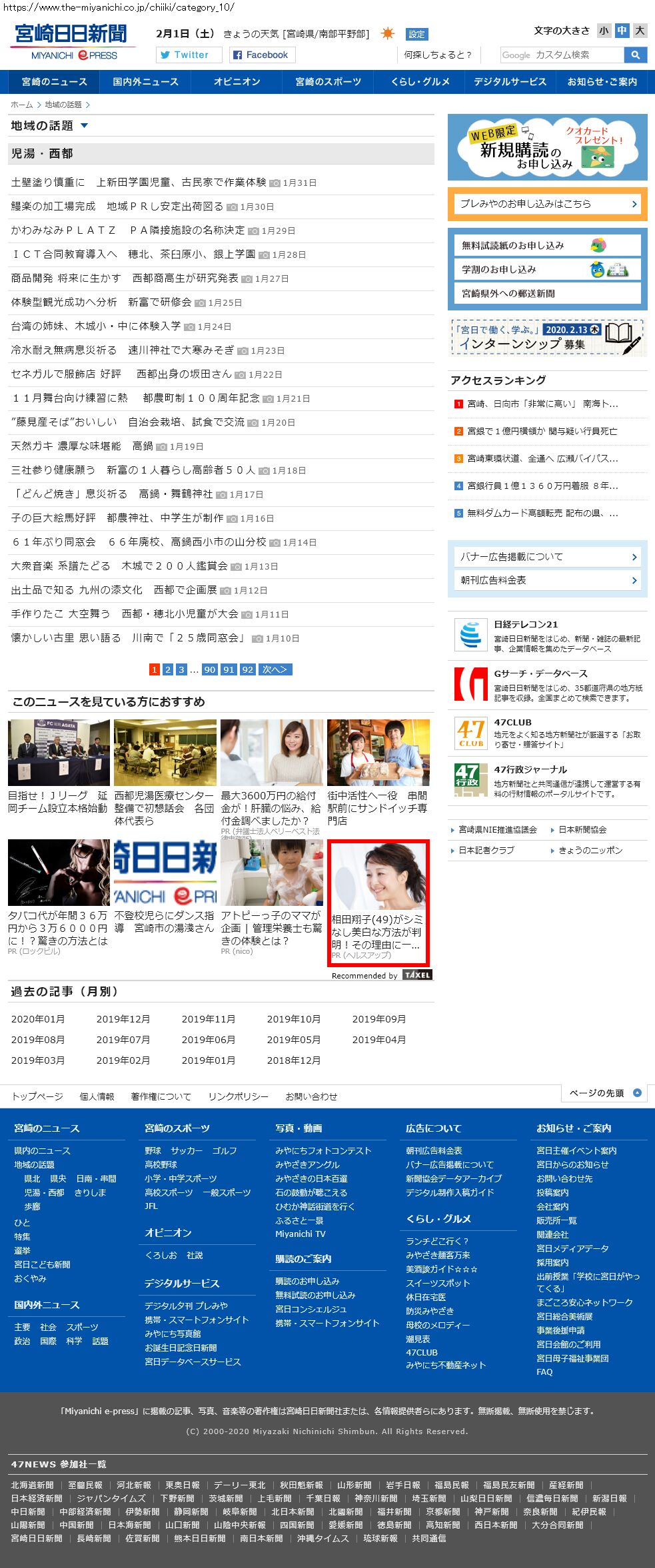Open 朝刊広告料金表 in sidebar
The width and height of the screenshot is (655, 1568).
tap(548, 580)
